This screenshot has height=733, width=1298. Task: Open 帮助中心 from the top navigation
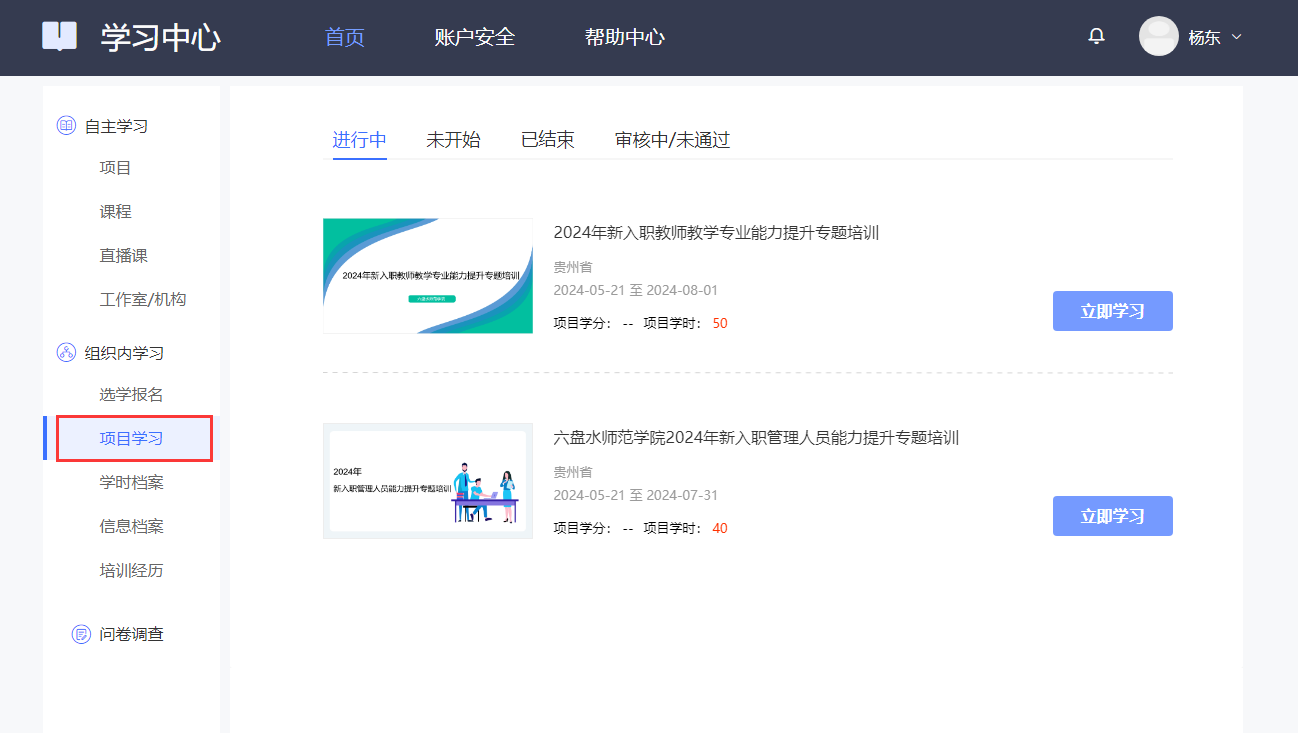(x=625, y=38)
